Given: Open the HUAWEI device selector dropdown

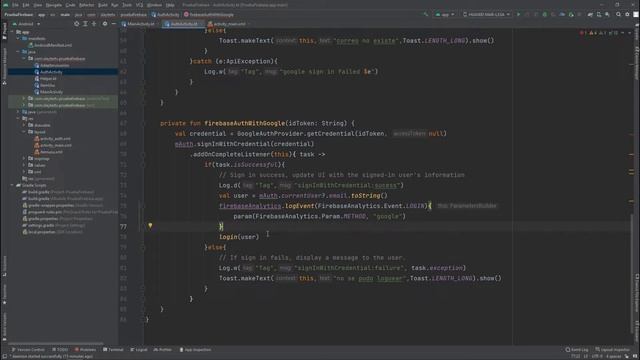Looking at the screenshot, I should click(x=487, y=14).
